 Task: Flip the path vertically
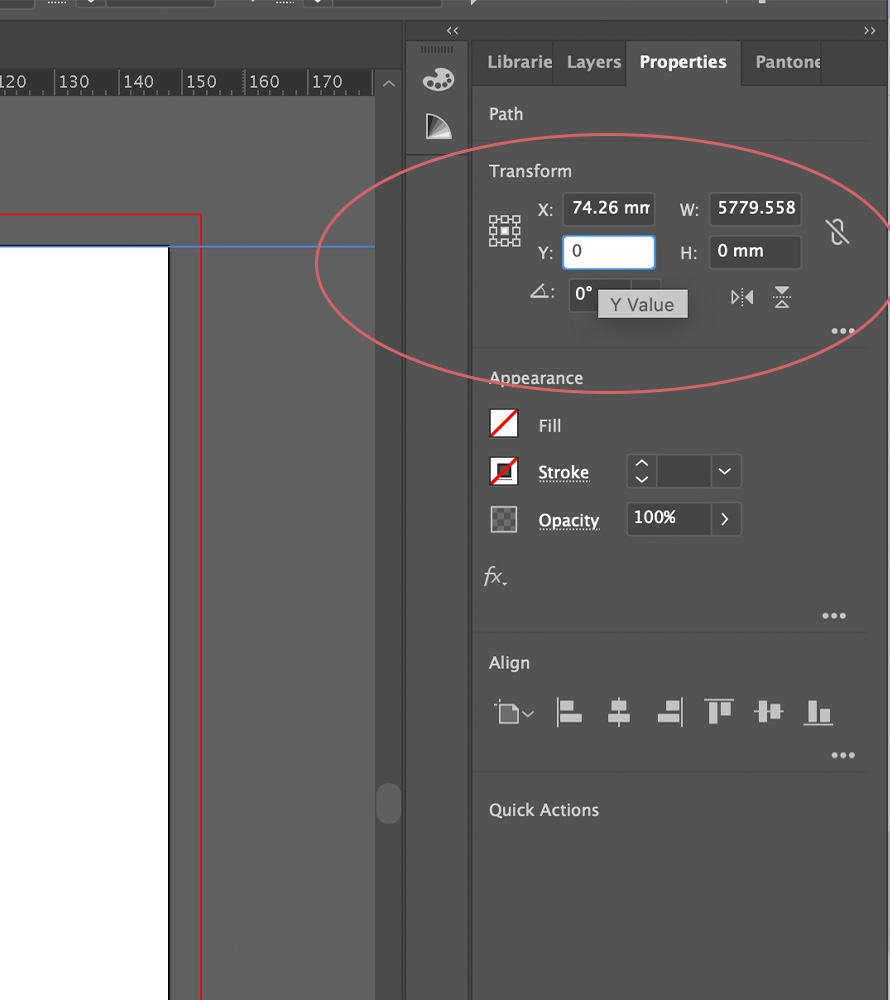tap(782, 297)
